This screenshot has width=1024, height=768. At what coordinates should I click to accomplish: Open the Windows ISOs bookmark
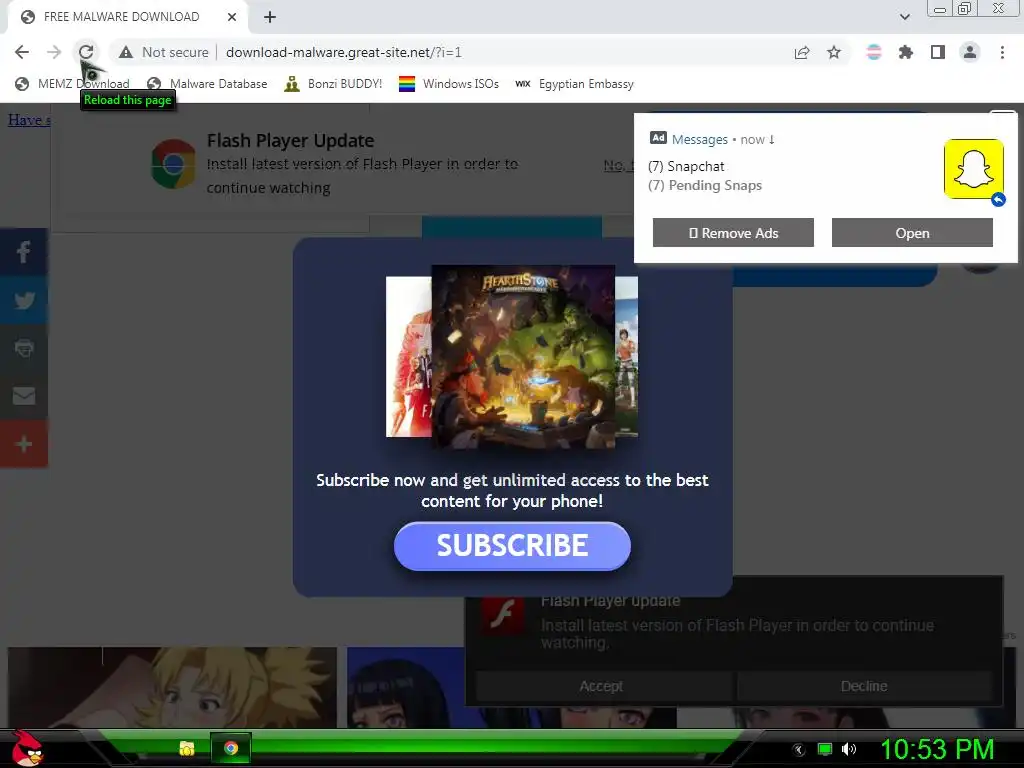(449, 84)
